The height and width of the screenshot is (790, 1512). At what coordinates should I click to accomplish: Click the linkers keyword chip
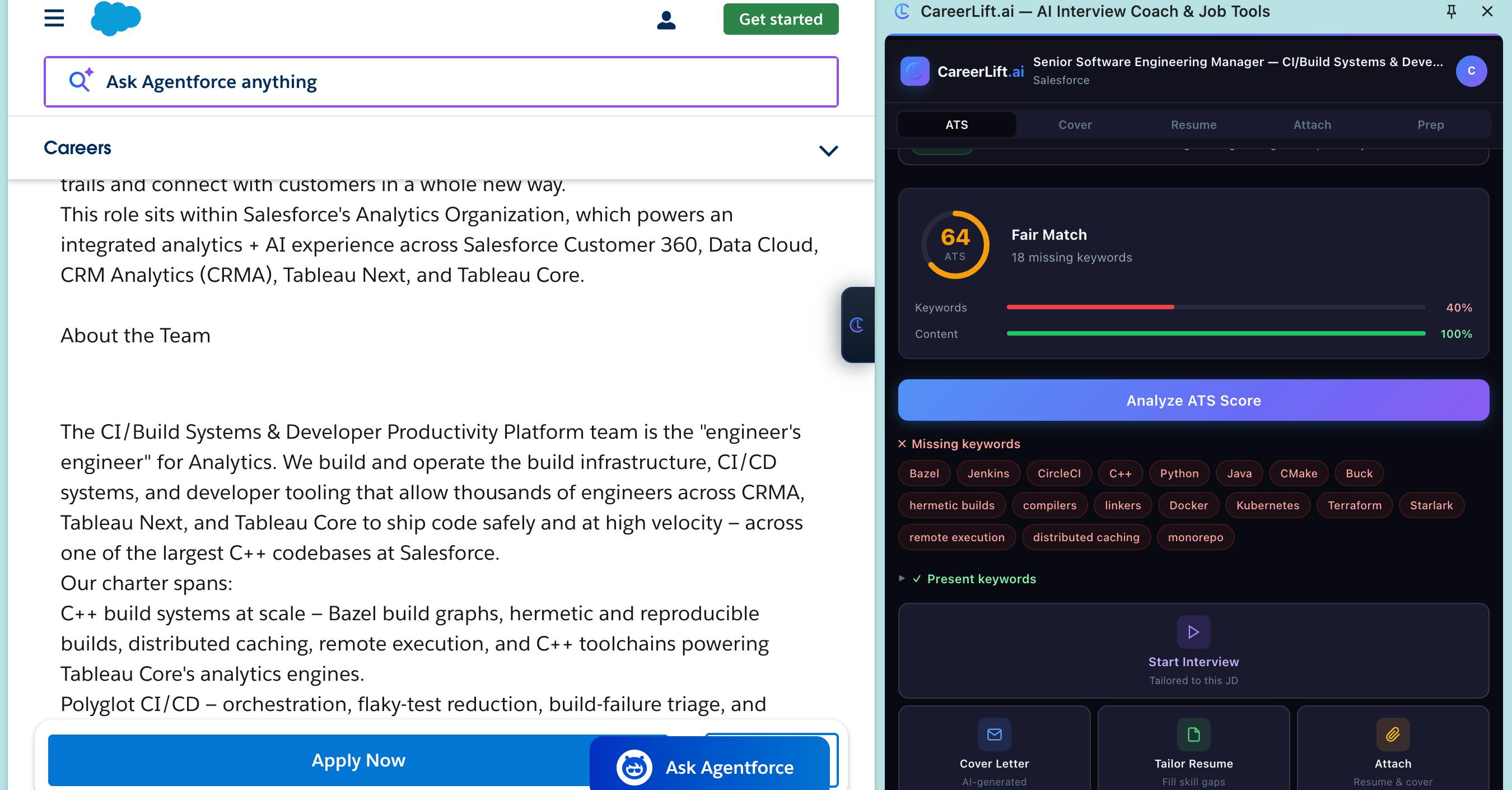tap(1123, 505)
